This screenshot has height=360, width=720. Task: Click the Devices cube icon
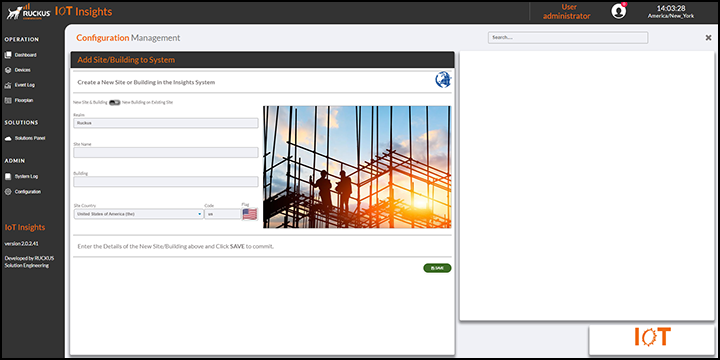point(7,70)
